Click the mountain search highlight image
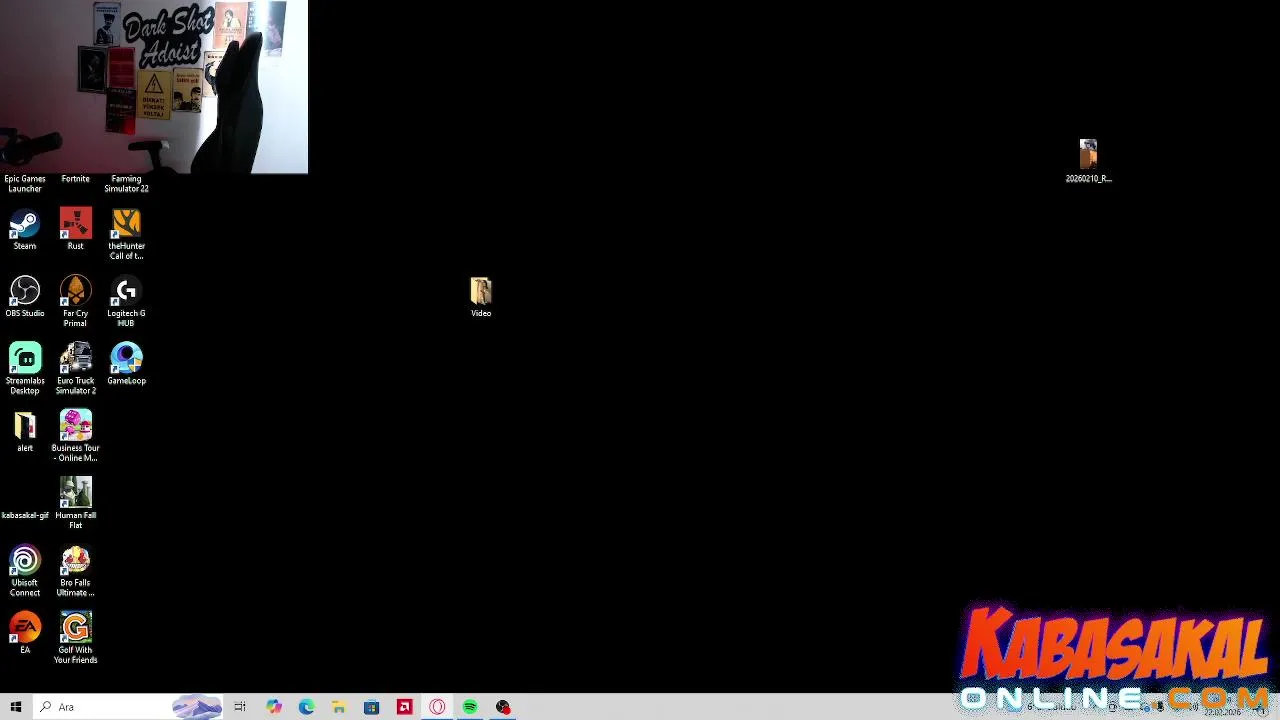 [197, 707]
